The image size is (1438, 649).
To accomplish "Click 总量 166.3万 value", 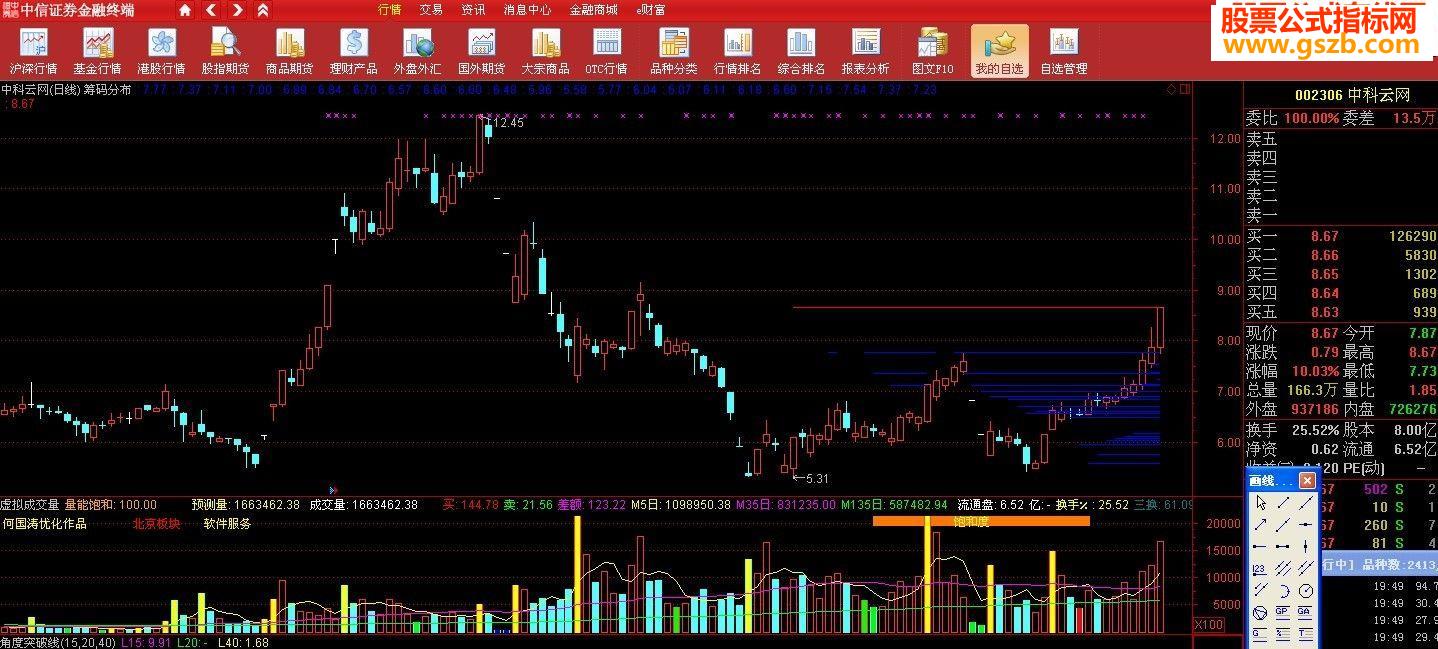I will pyautogui.click(x=1311, y=390).
